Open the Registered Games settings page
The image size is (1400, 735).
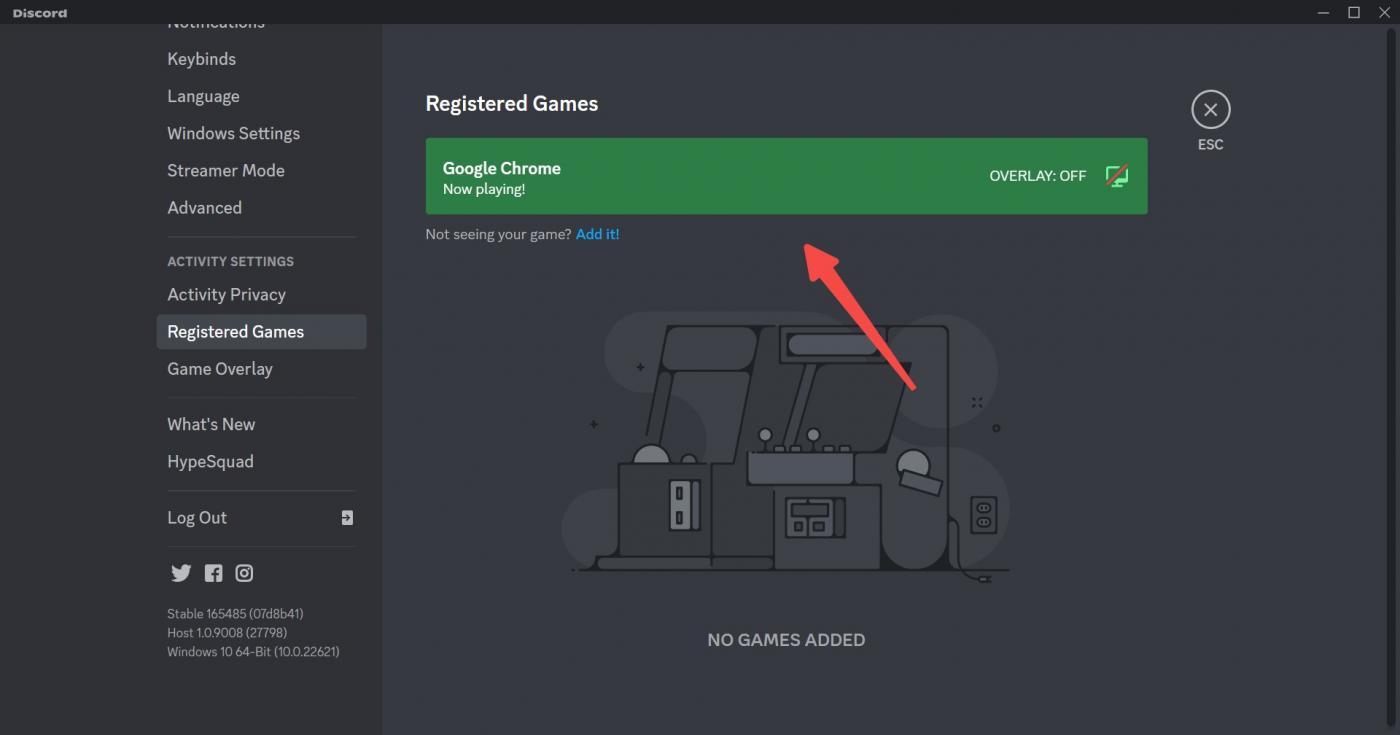coord(236,331)
